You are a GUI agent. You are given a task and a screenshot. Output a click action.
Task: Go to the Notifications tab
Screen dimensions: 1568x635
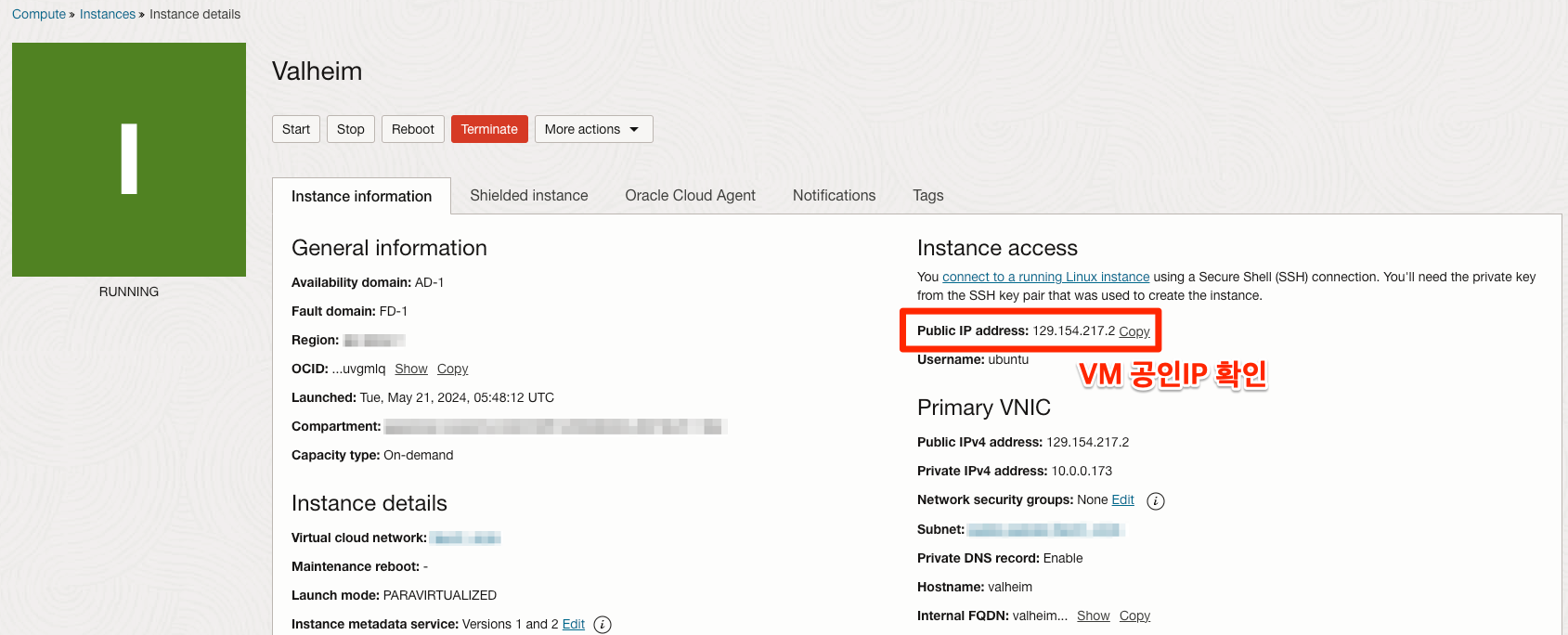834,195
